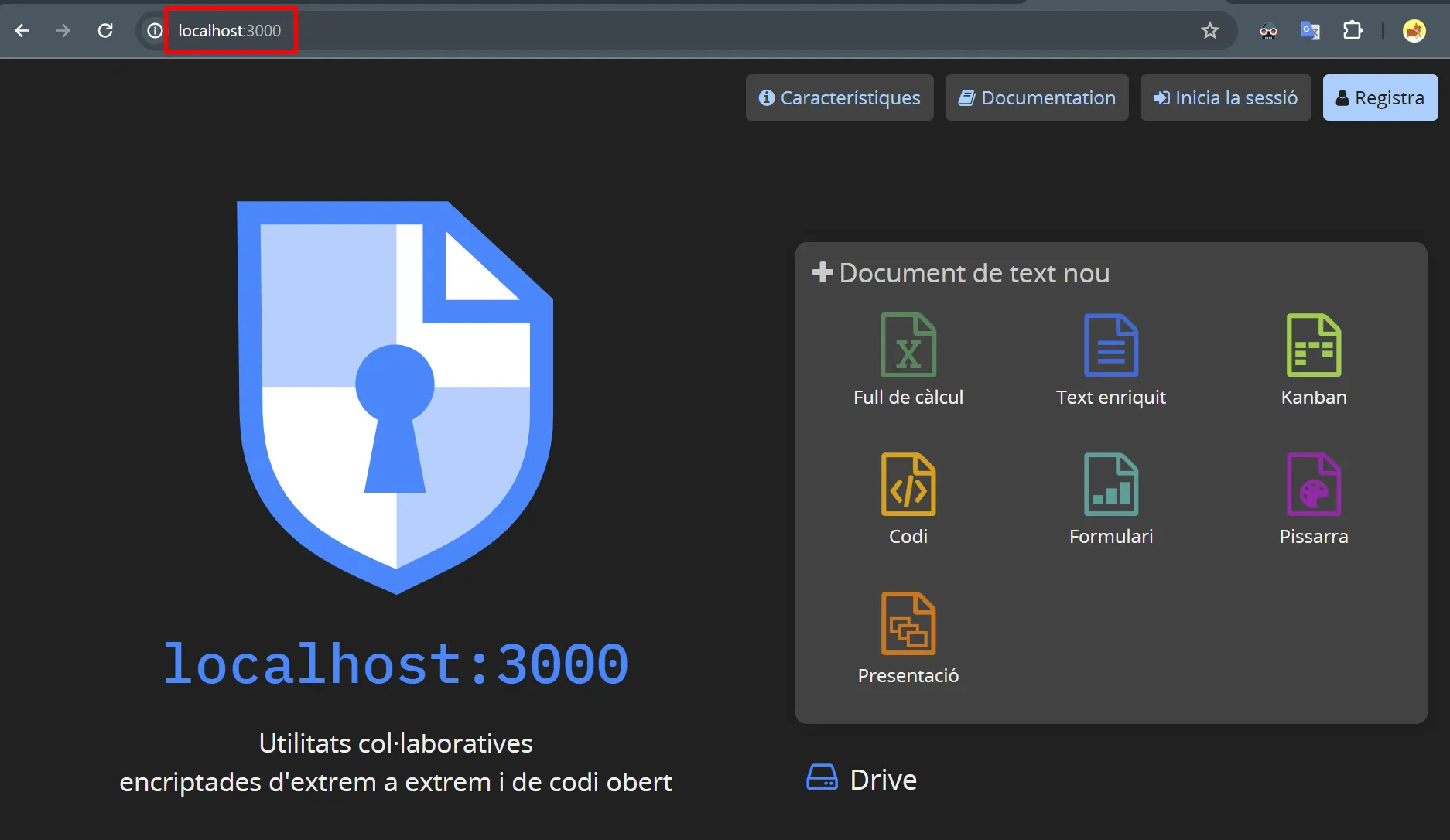Click Inicia la sessió to log in
Viewport: 1450px width, 840px height.
[x=1226, y=97]
